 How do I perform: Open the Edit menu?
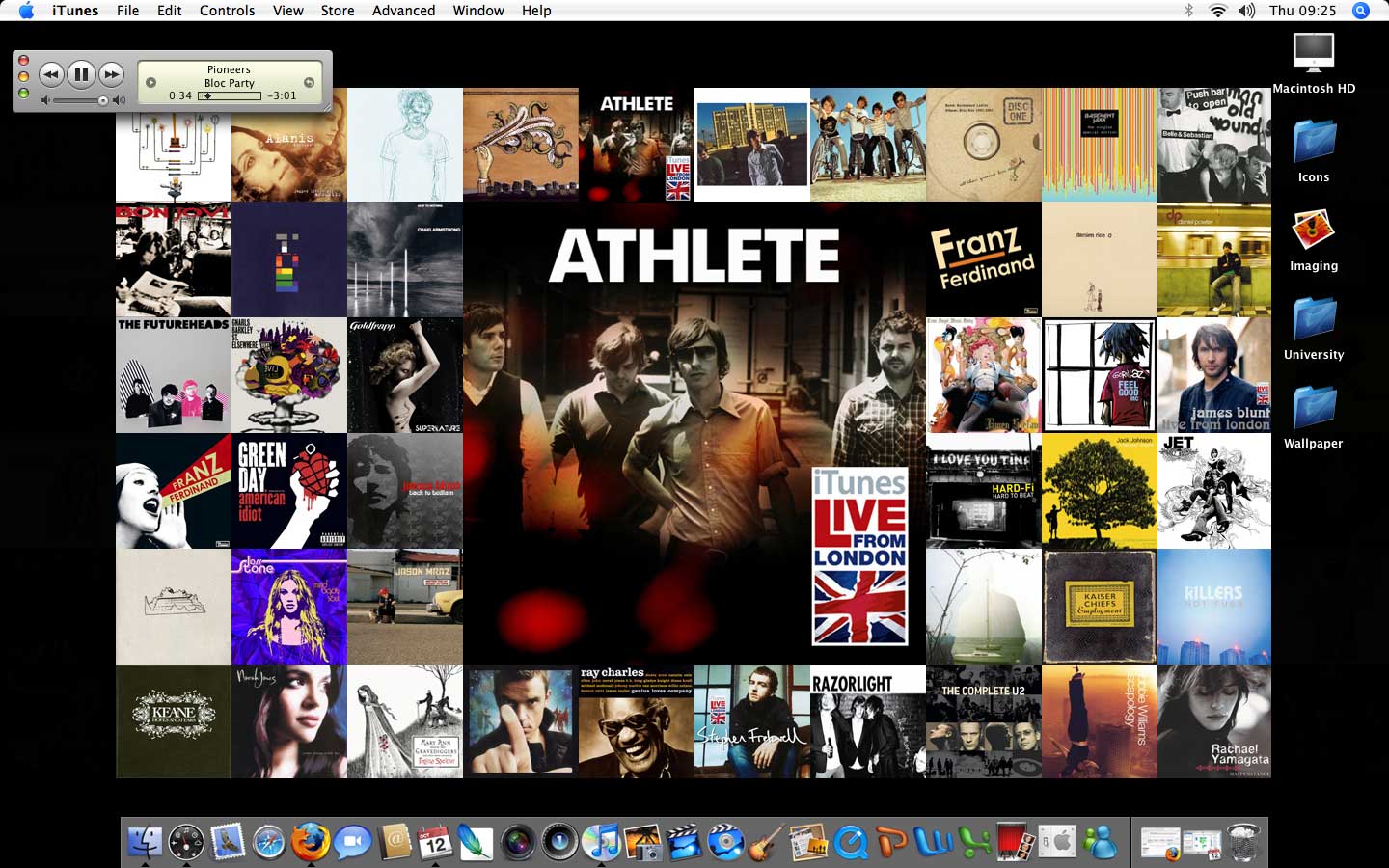[x=170, y=11]
